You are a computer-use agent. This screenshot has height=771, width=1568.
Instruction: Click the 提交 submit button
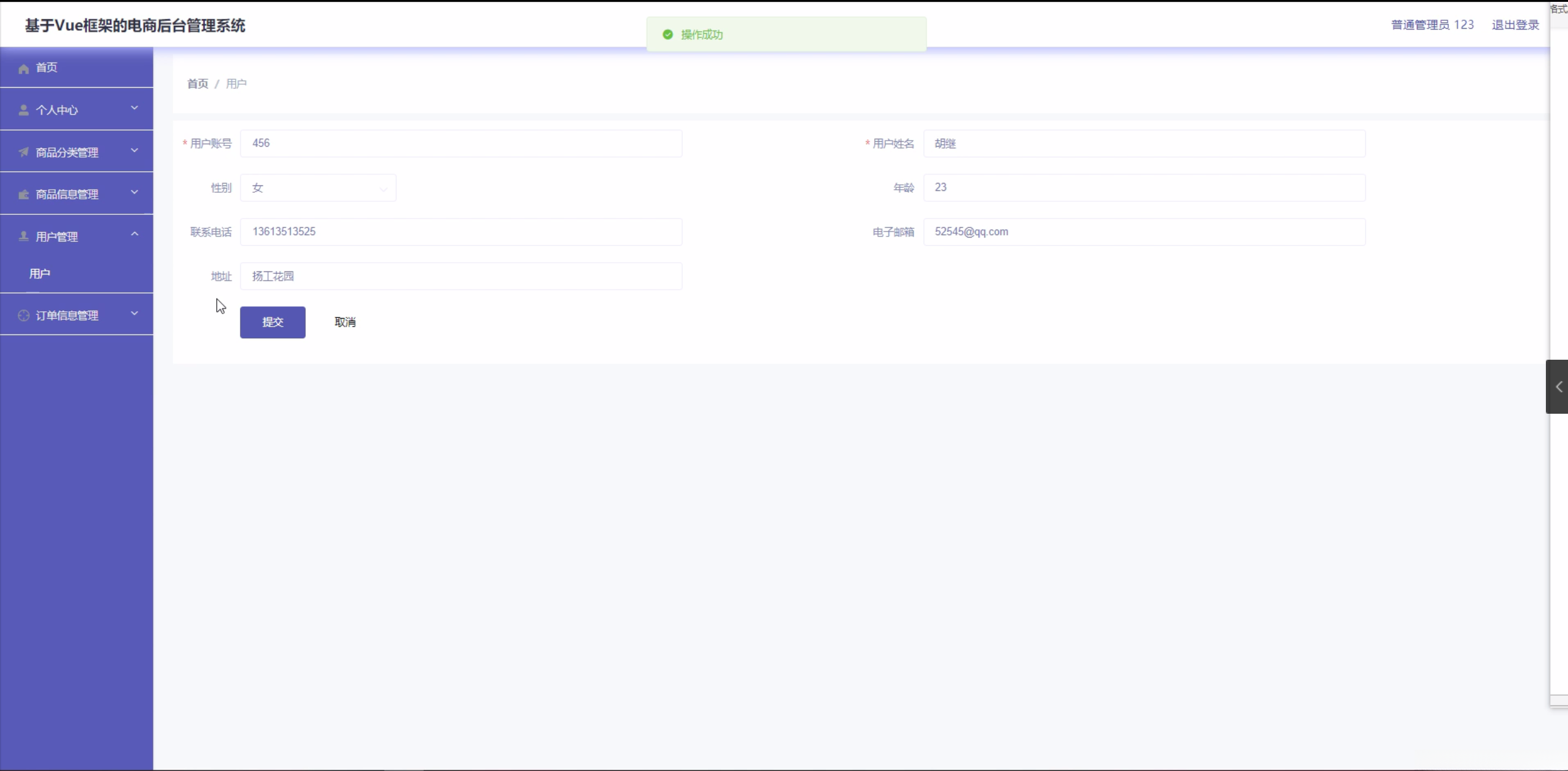coord(273,322)
